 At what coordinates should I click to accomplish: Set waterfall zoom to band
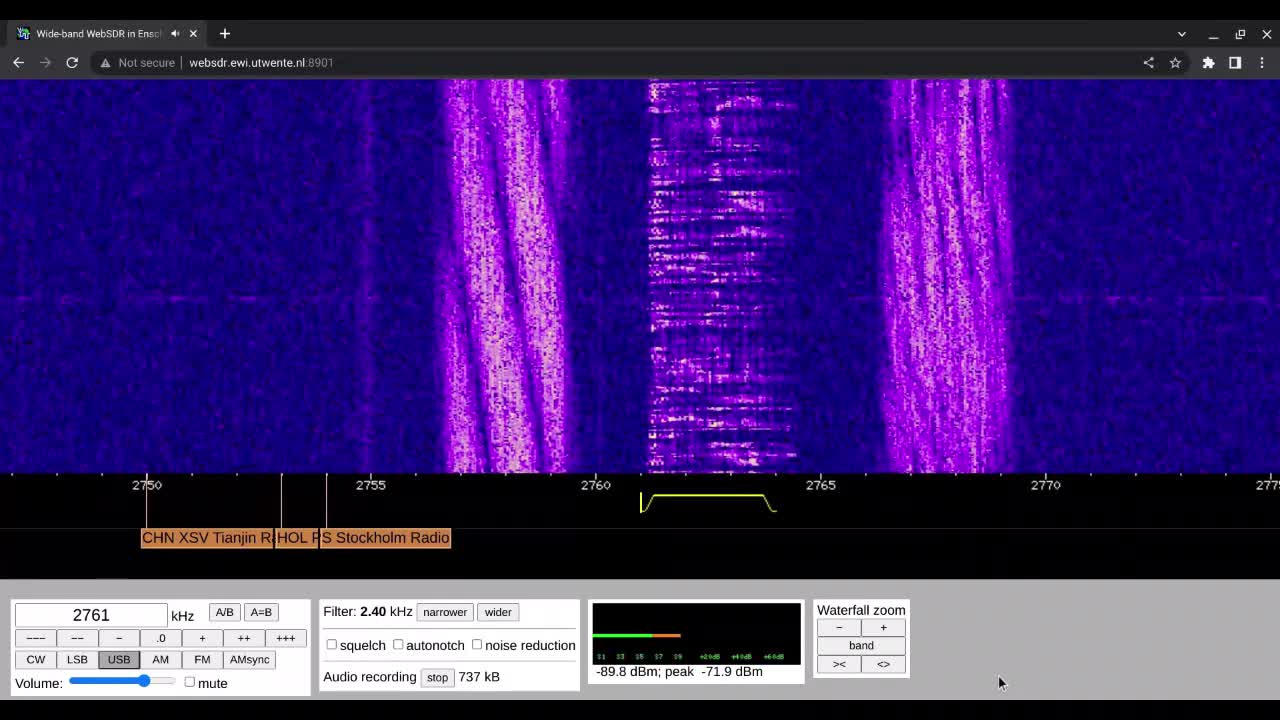coord(861,645)
